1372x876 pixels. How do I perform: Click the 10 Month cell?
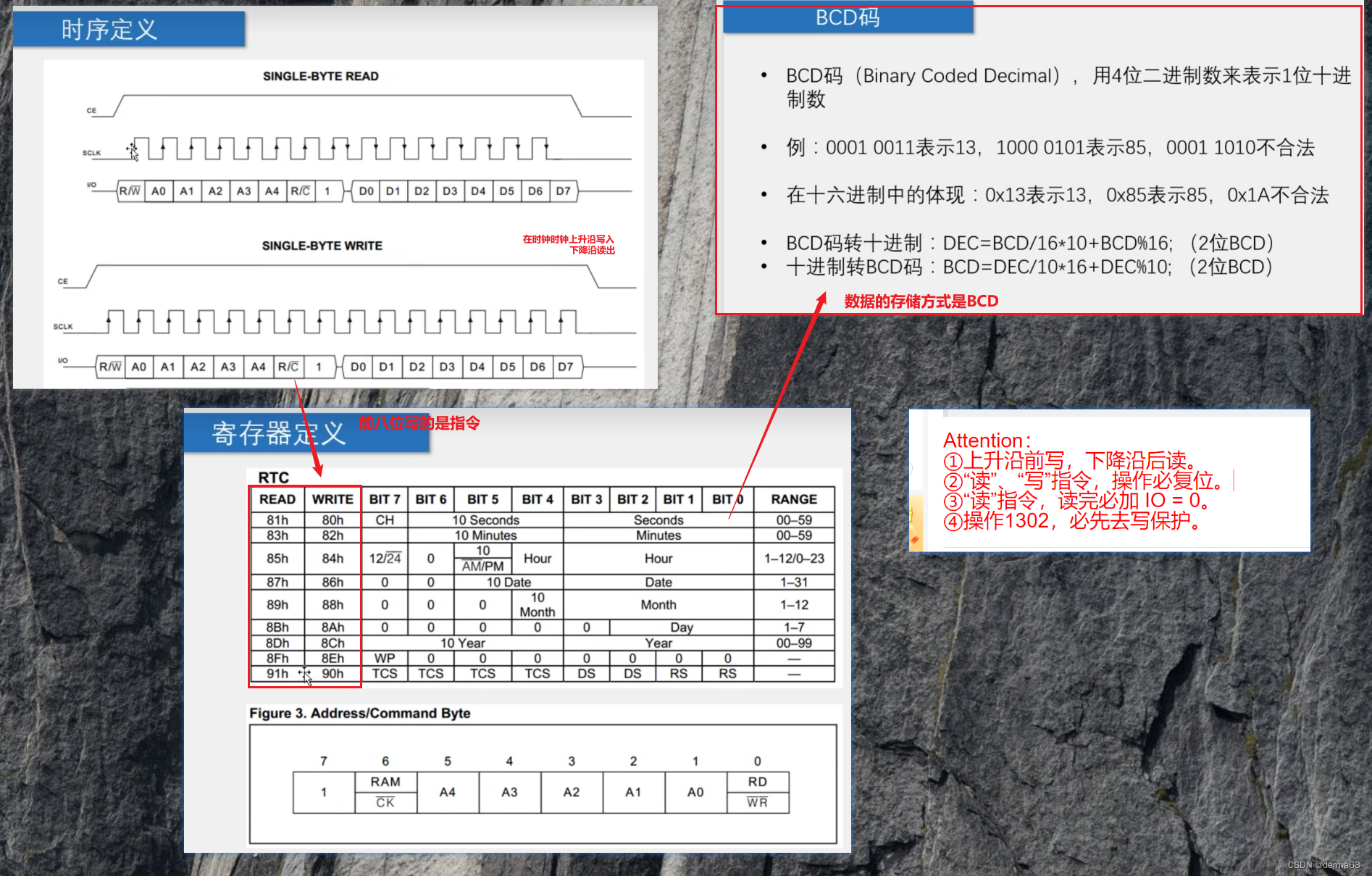tap(537, 605)
